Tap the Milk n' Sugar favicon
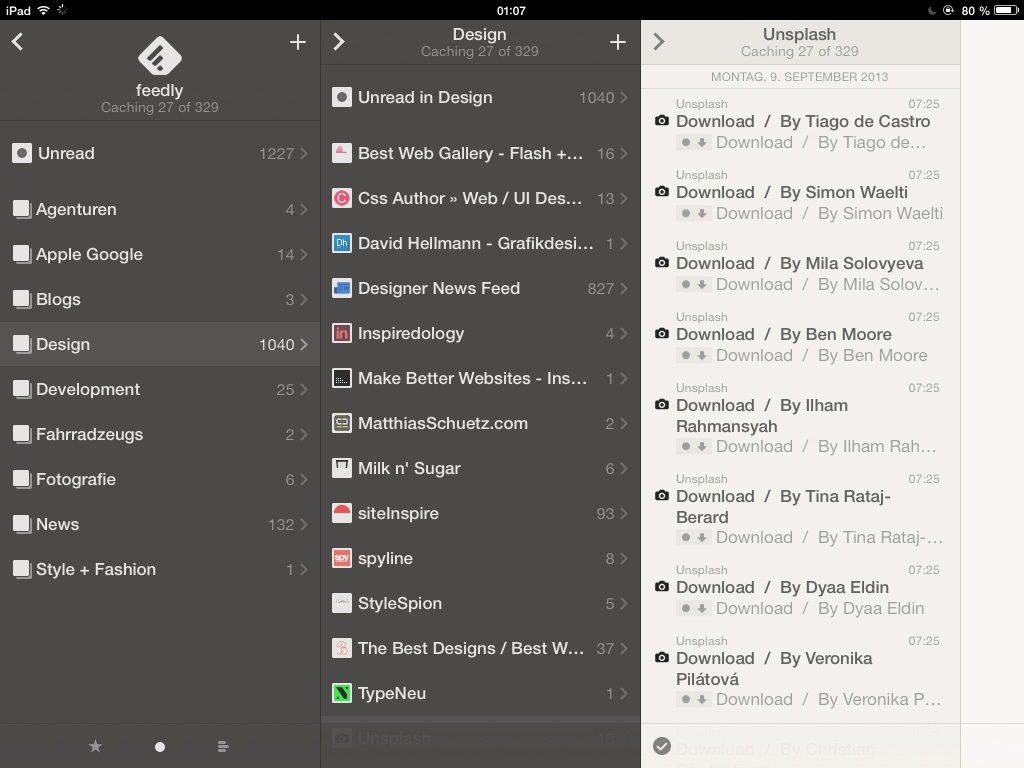Viewport: 1024px width, 768px height. [x=342, y=468]
